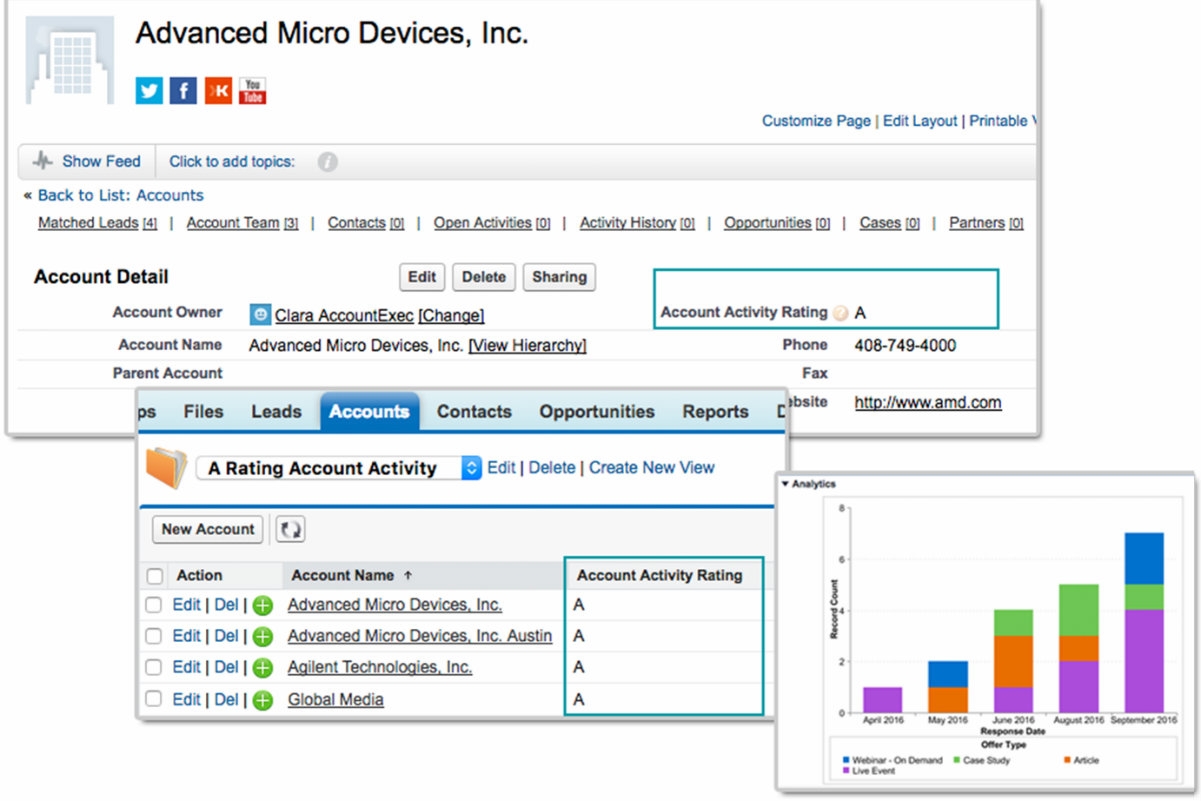
Task: Open the http://www.amd.com website link
Action: click(x=928, y=403)
